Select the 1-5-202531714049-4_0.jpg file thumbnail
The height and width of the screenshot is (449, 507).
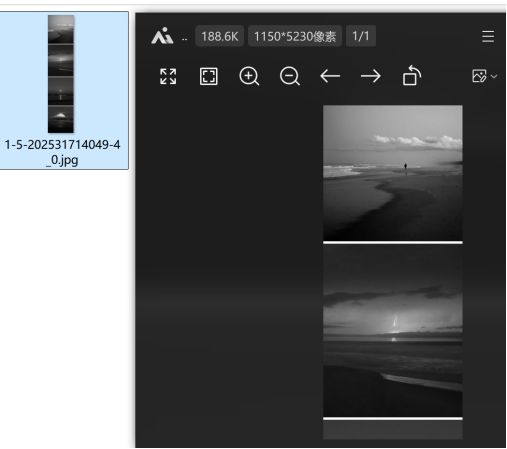coord(61,74)
